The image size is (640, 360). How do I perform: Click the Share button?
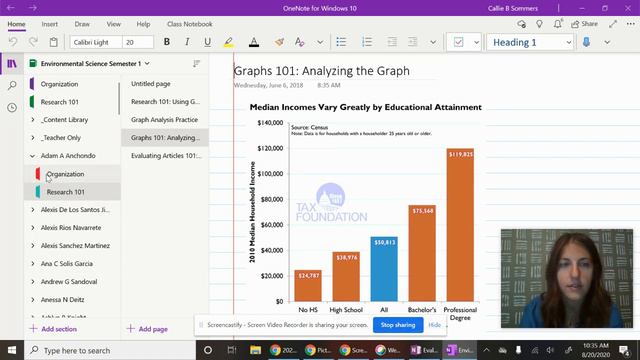coord(584,24)
